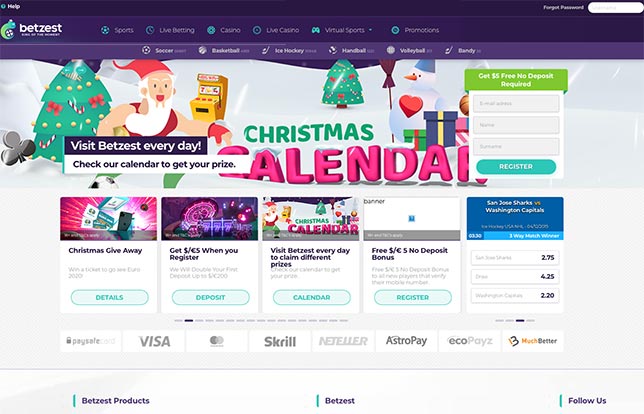Click the DEPOSIT button on bonus card
The height and width of the screenshot is (414, 644).
[211, 297]
